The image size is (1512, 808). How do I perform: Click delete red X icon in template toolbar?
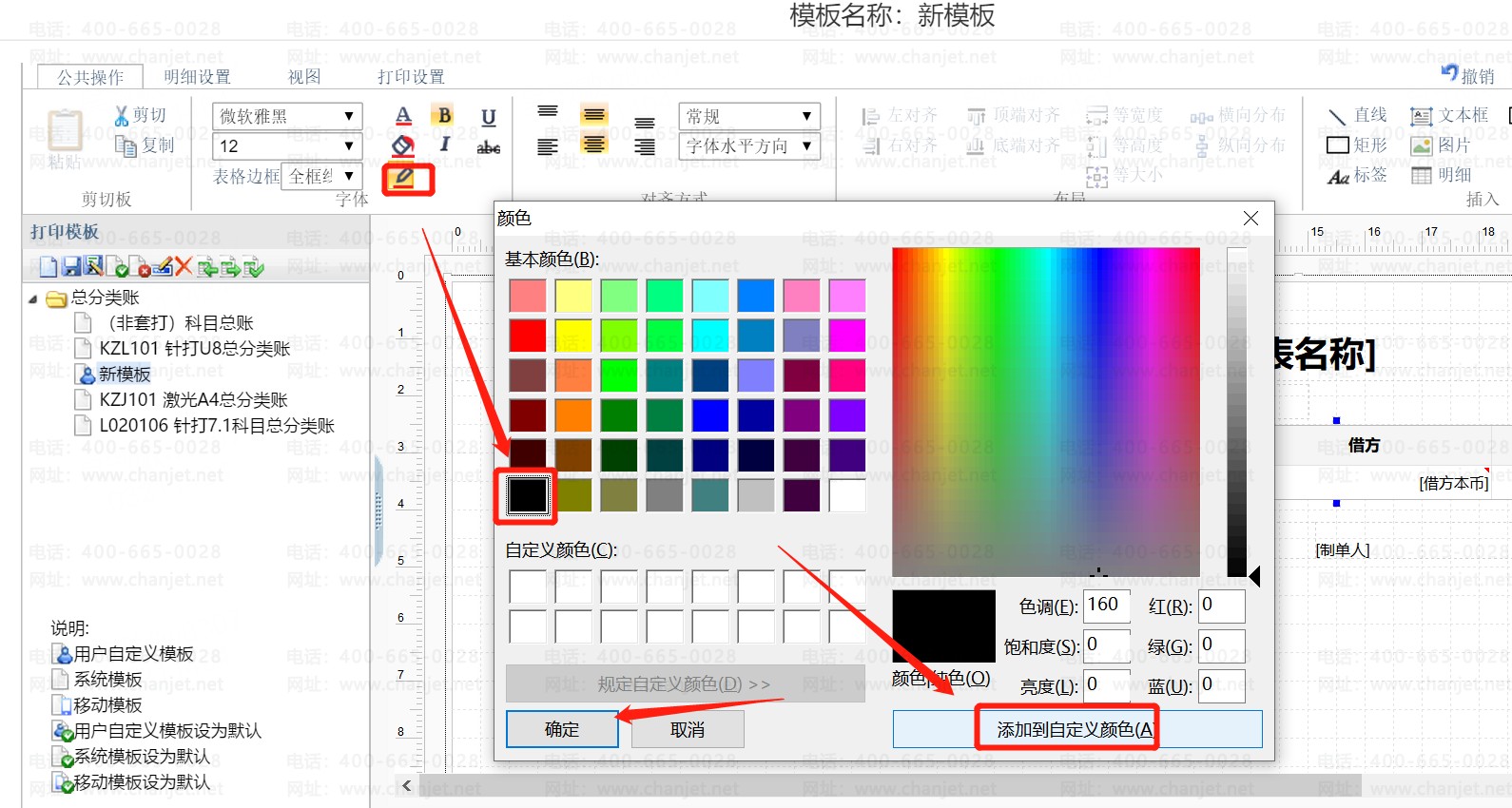pyautogui.click(x=184, y=267)
